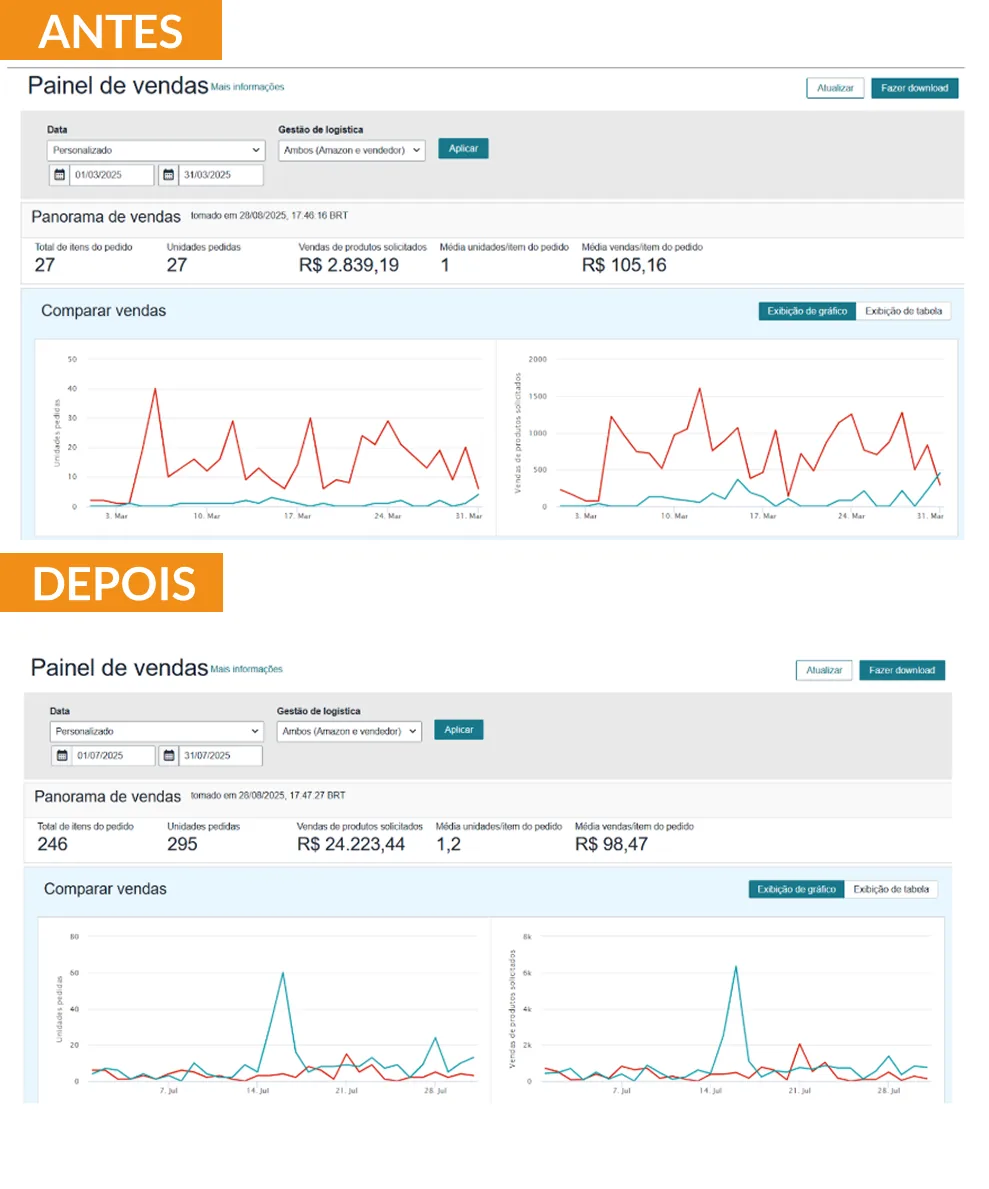Open calendar icon next to 31/07/2025
Screen dimensions: 989x1189
coord(169,756)
